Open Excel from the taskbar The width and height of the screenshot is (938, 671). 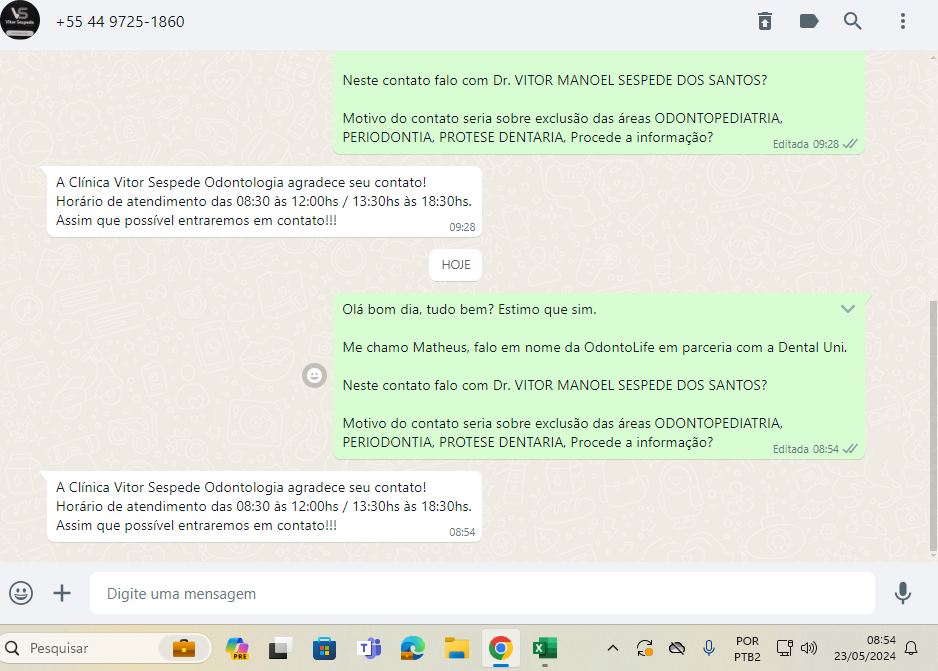[x=545, y=648]
